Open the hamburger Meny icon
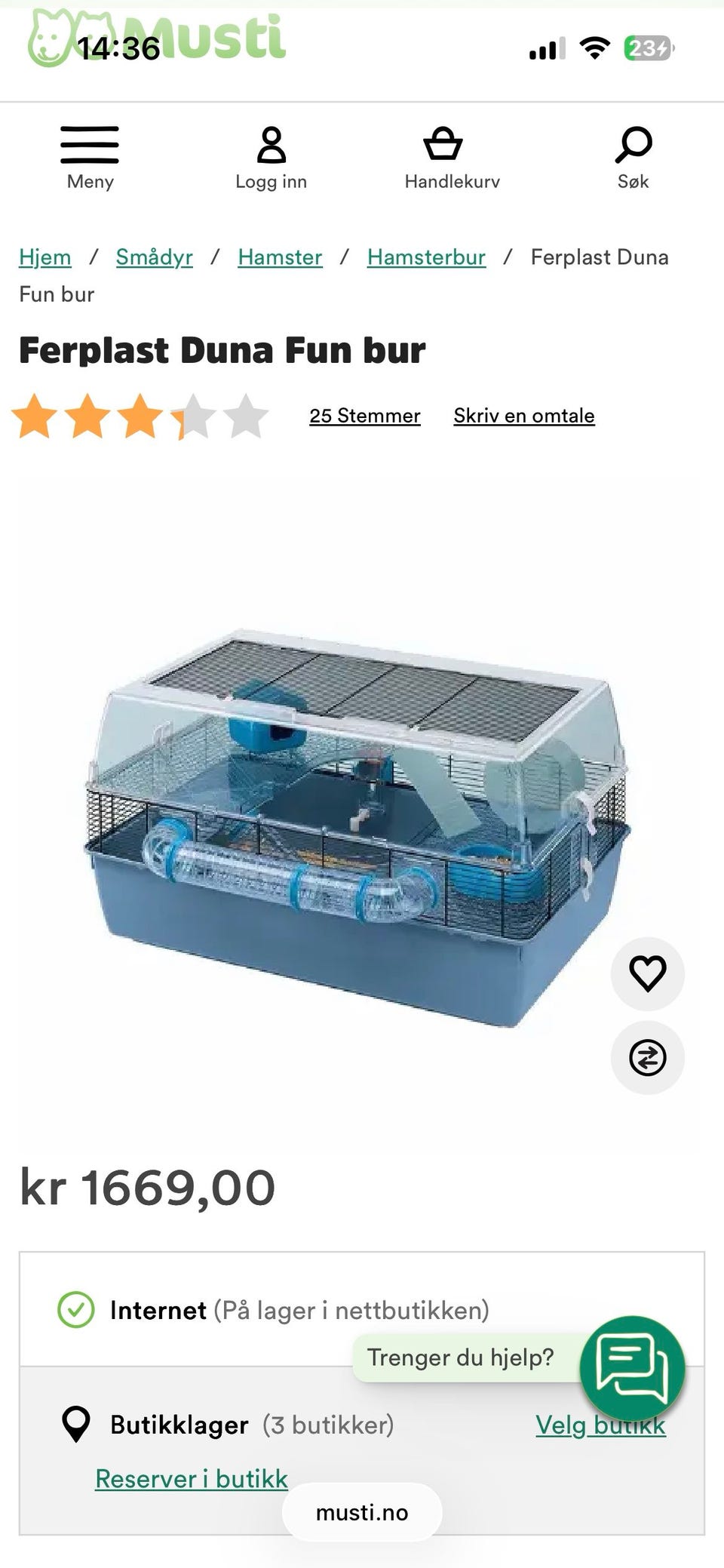Screen dimensions: 724x1568 [x=90, y=145]
